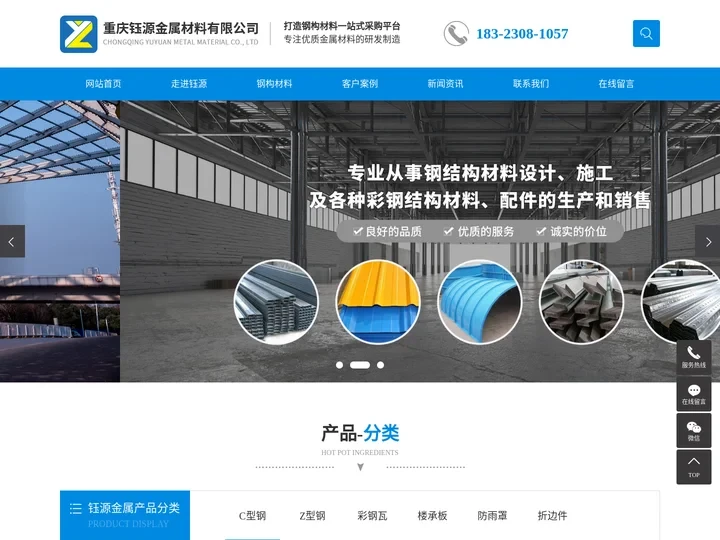The height and width of the screenshot is (540, 720).
Task: Select third banner slide indicator dot
Action: coord(380,365)
